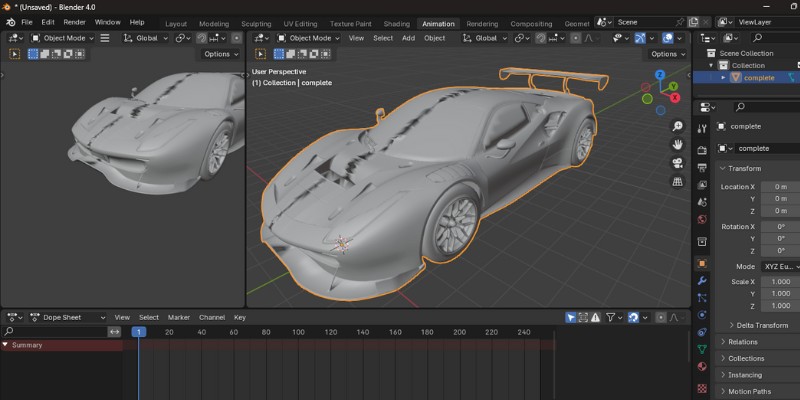Open the Object Constraints tab

(x=702, y=332)
